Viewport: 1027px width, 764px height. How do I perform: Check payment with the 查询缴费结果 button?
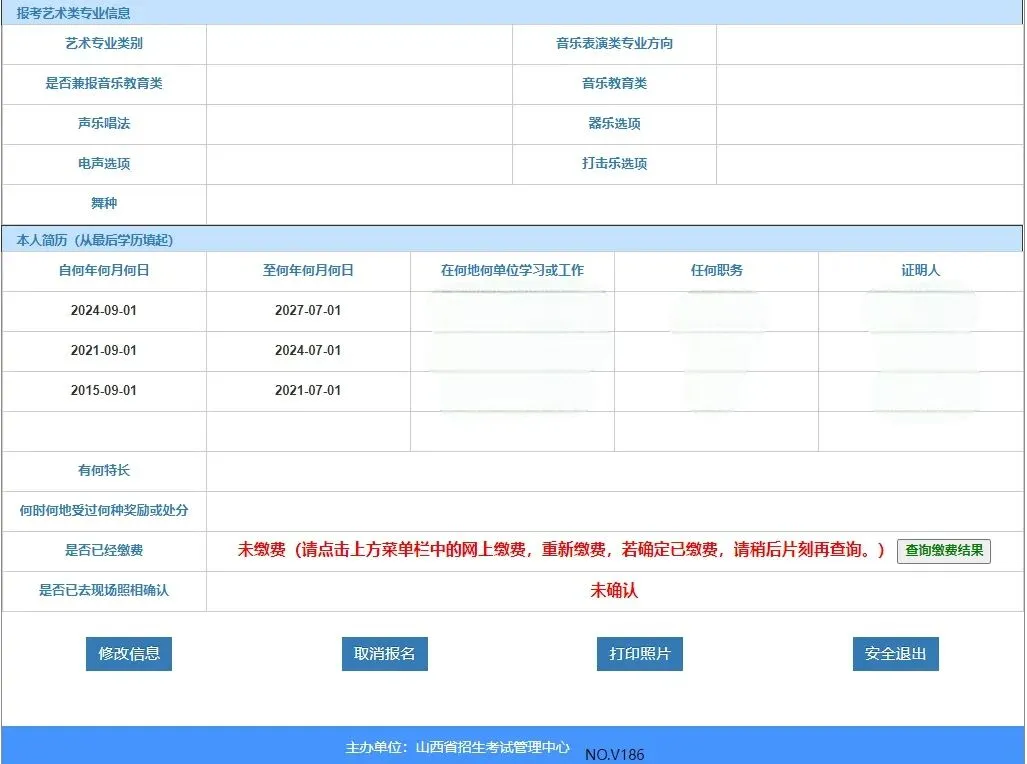[x=944, y=550]
